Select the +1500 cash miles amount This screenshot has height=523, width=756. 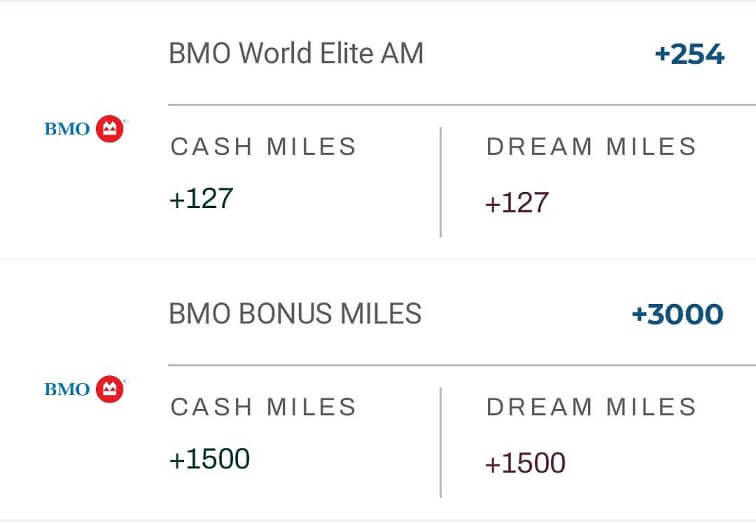point(210,458)
